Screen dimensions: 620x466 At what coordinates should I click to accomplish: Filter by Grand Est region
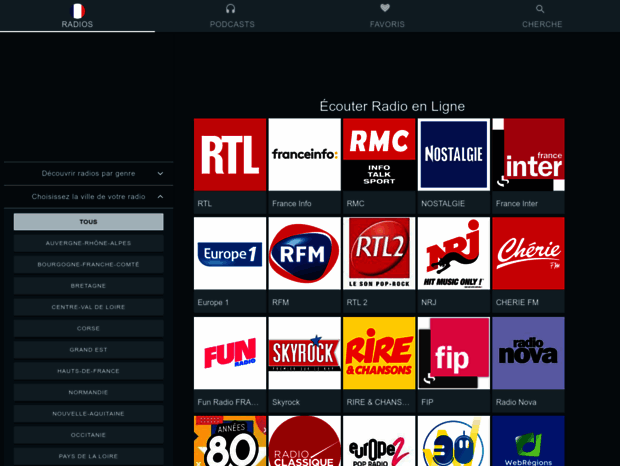pyautogui.click(x=88, y=350)
